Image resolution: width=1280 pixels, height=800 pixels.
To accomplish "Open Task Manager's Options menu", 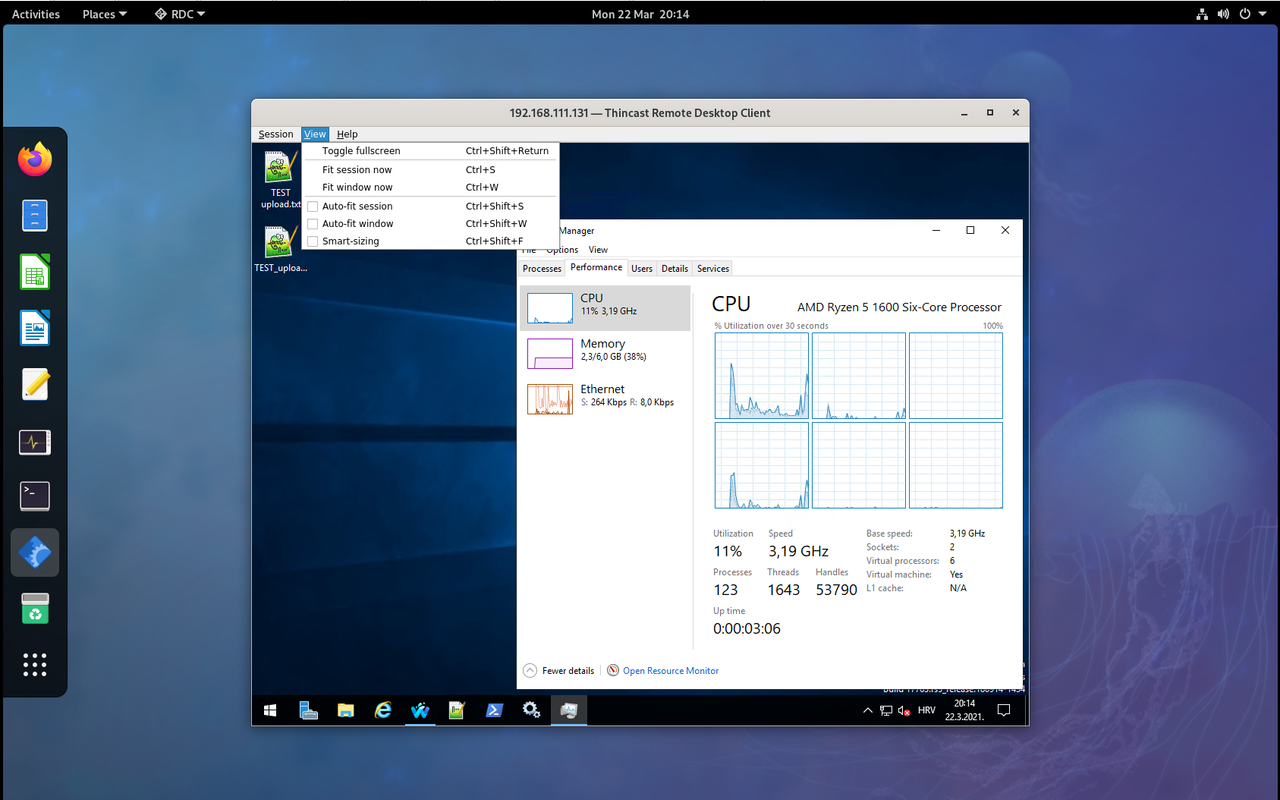I will [561, 249].
